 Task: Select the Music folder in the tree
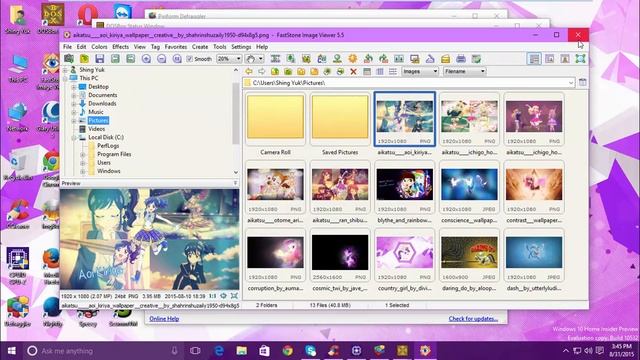[96, 112]
